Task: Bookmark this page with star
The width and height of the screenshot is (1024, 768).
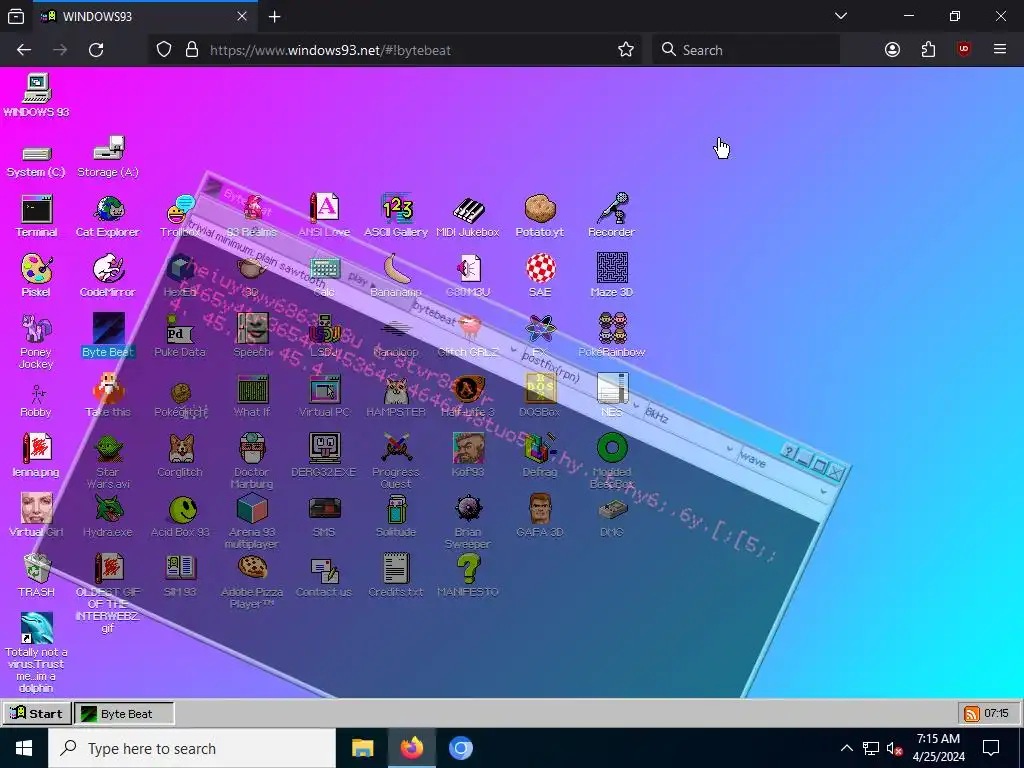Action: [626, 50]
